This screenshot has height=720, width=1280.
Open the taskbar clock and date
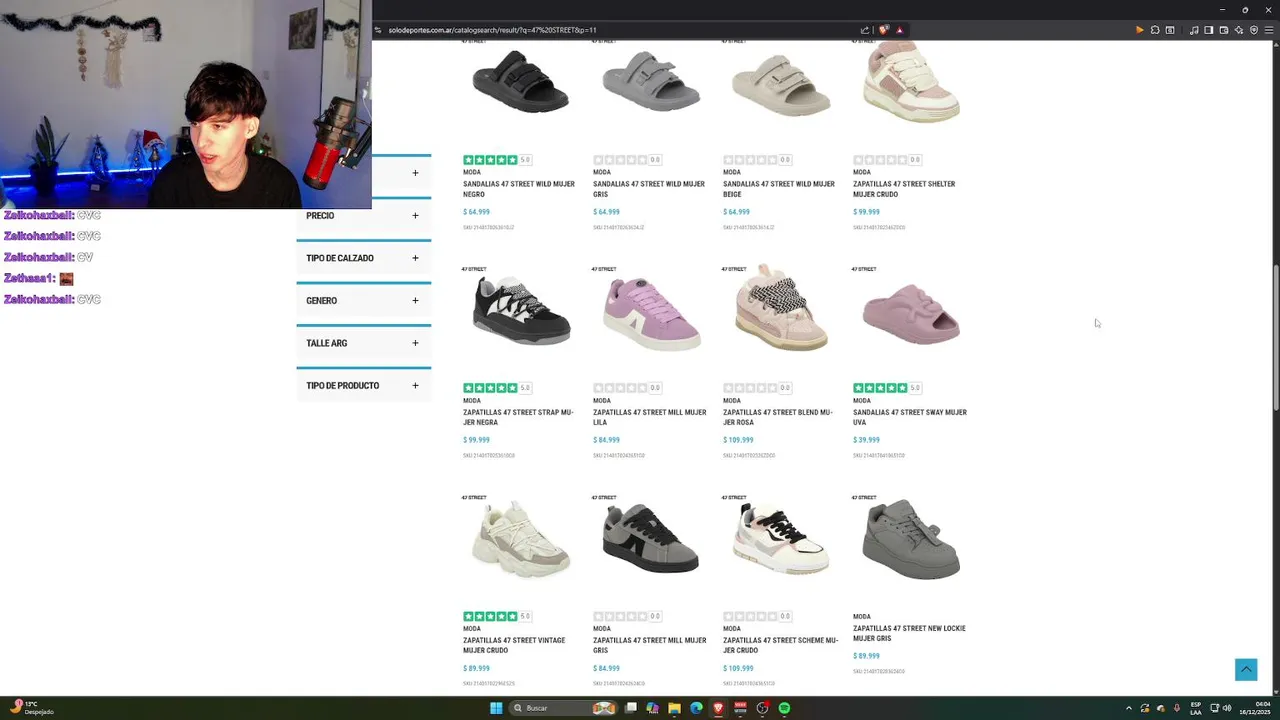[1256, 708]
